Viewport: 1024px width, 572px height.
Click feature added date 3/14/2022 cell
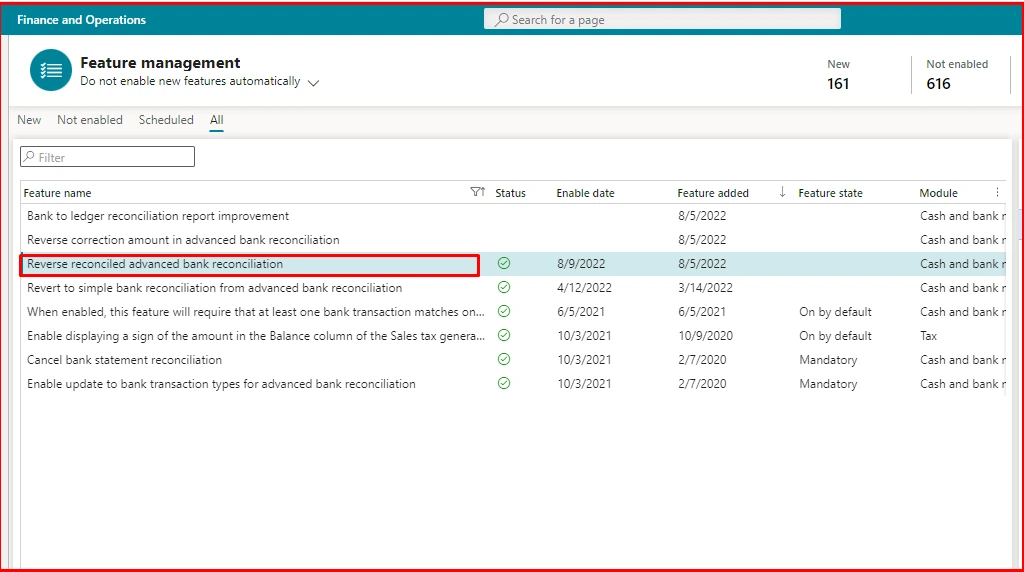(705, 288)
